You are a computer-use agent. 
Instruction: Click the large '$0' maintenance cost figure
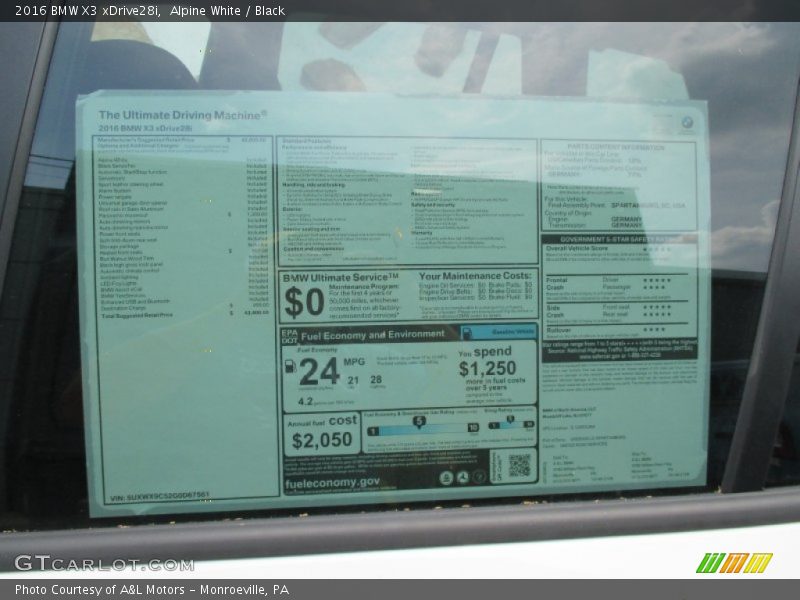pos(304,302)
